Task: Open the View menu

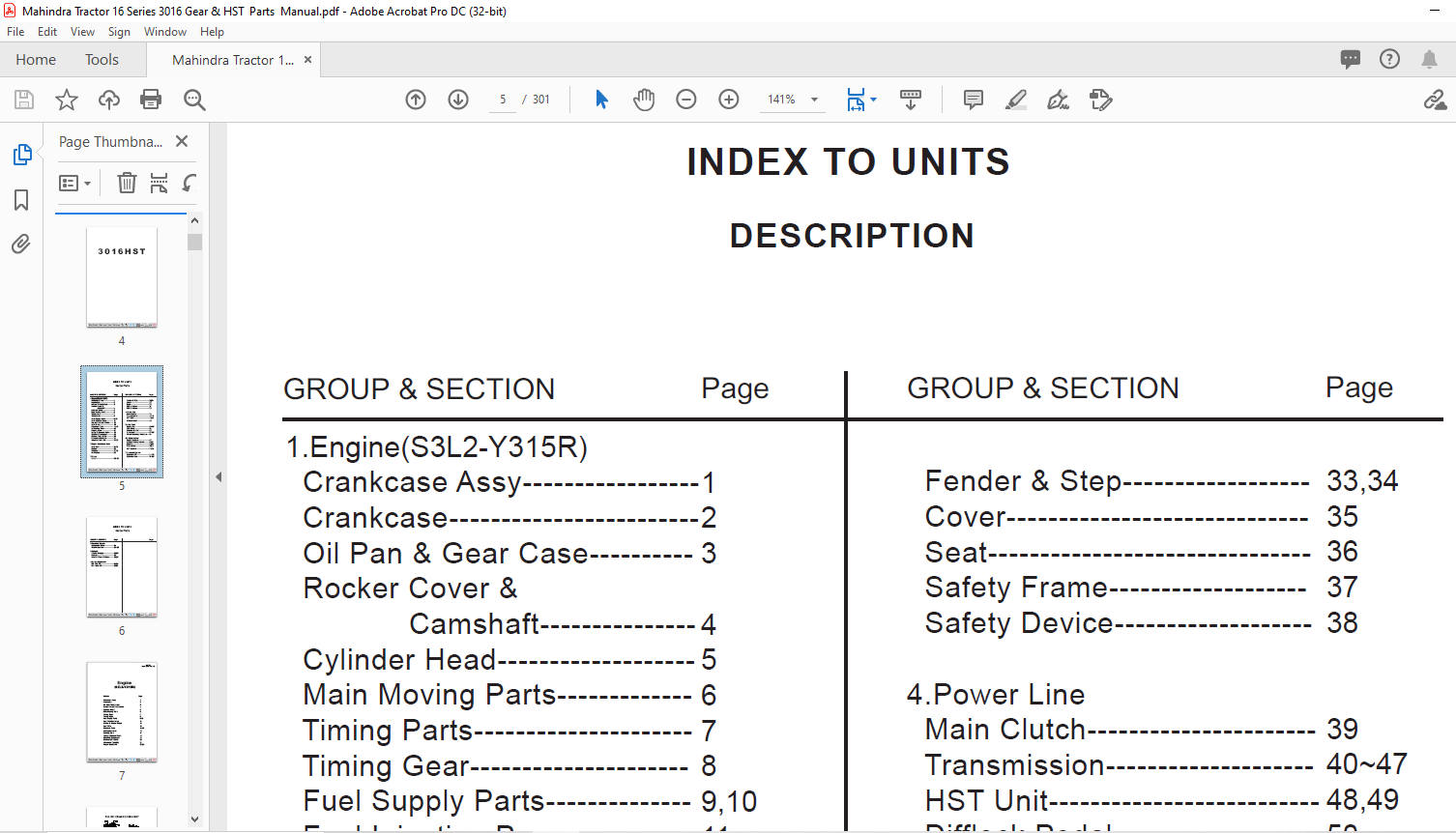Action: click(83, 32)
